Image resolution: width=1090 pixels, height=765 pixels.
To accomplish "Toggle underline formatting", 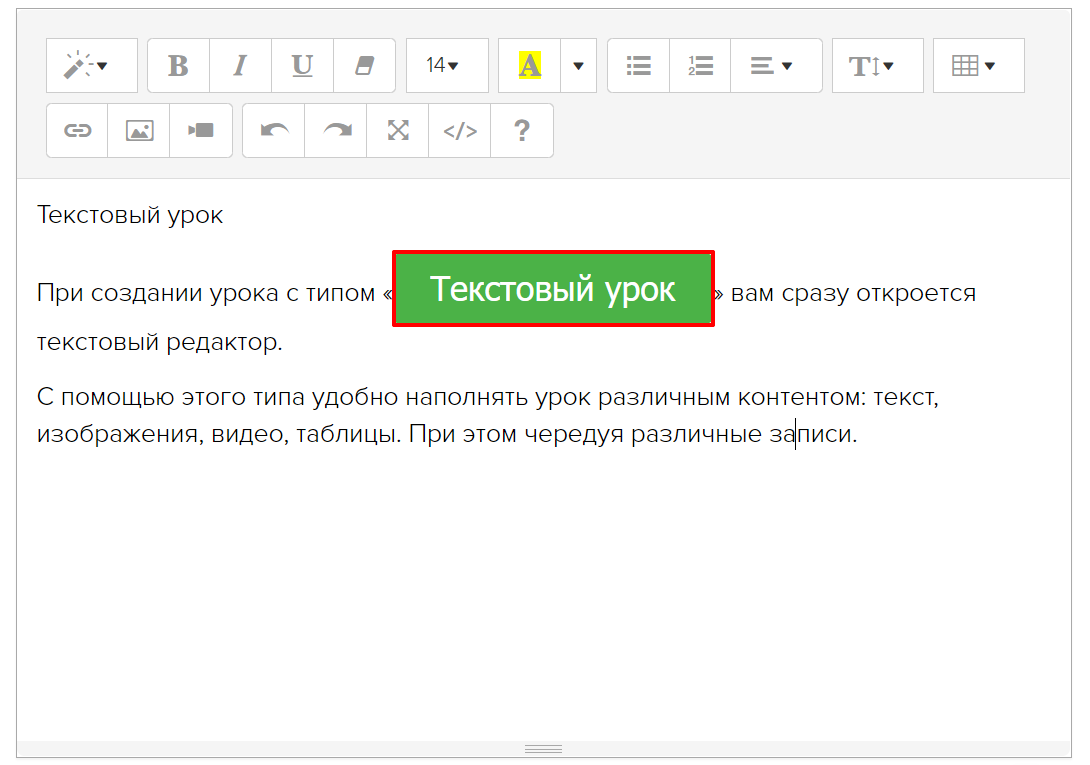I will click(302, 66).
